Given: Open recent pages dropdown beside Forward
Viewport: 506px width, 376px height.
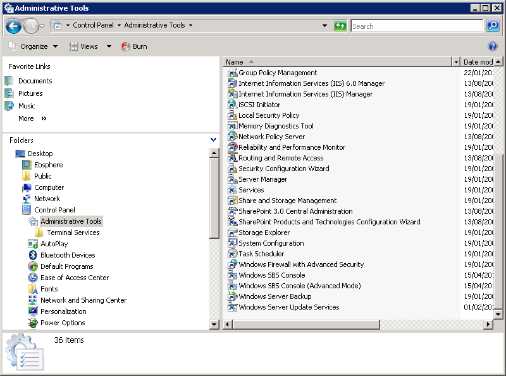Looking at the screenshot, I should pyautogui.click(x=42, y=26).
